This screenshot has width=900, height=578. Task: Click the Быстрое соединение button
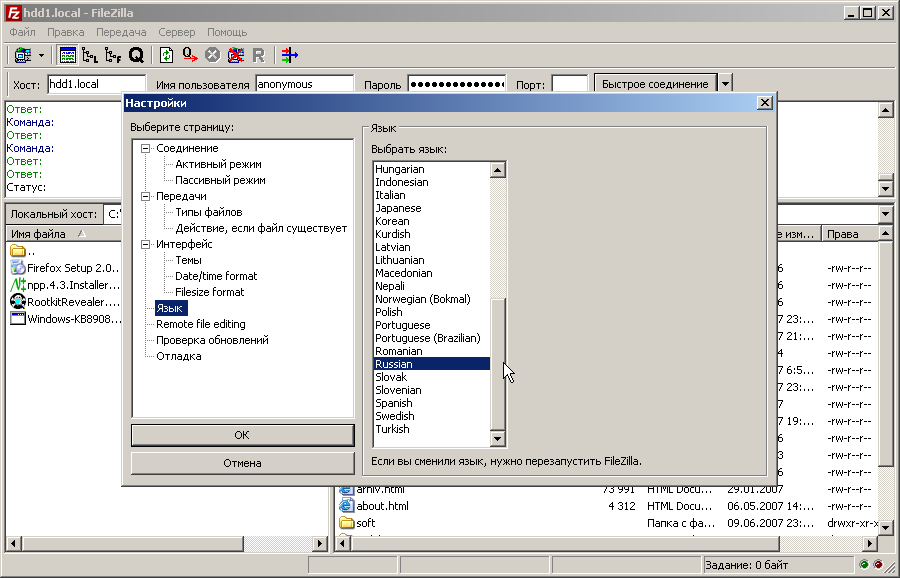click(655, 84)
